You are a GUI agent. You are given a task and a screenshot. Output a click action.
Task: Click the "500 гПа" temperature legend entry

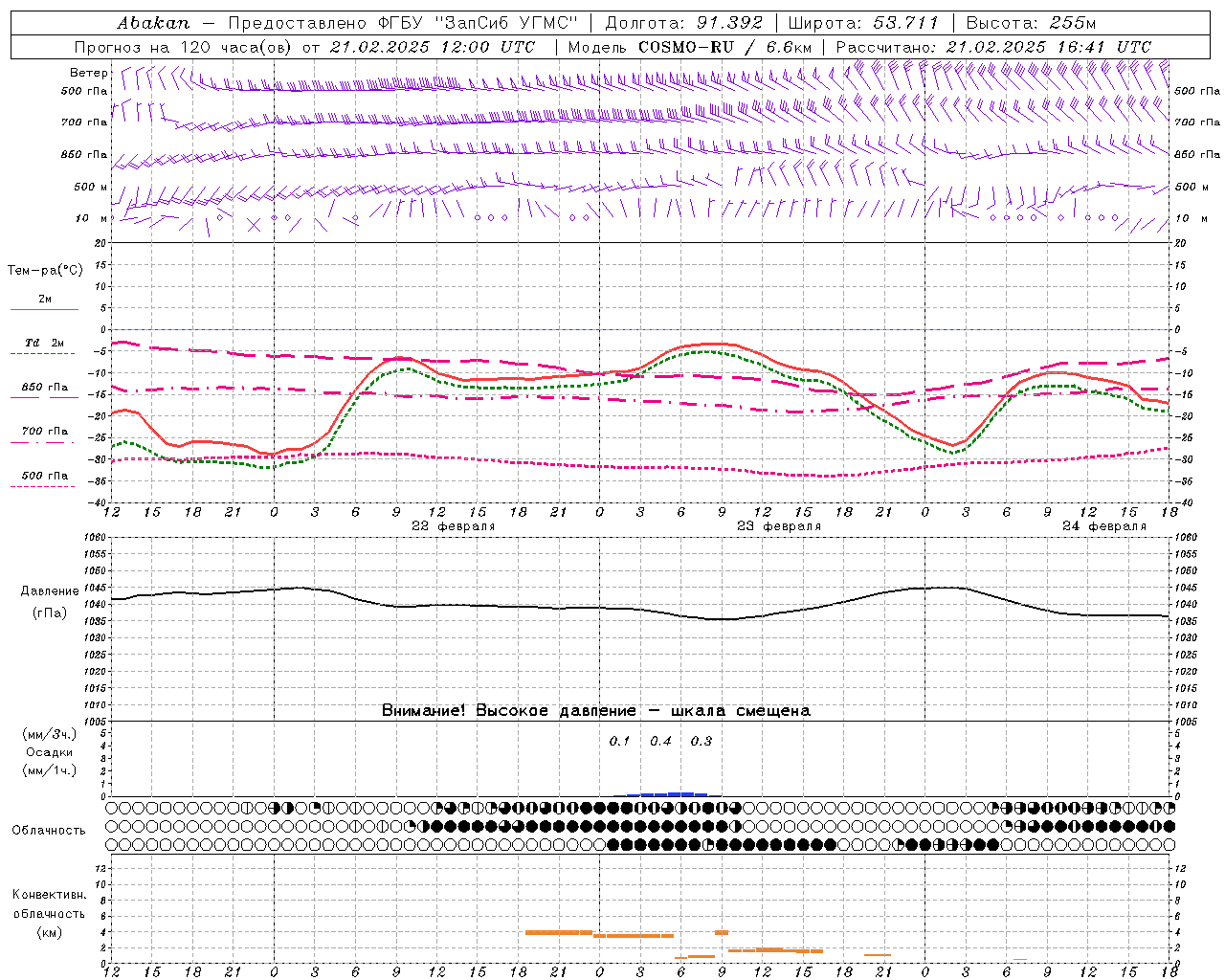(45, 476)
